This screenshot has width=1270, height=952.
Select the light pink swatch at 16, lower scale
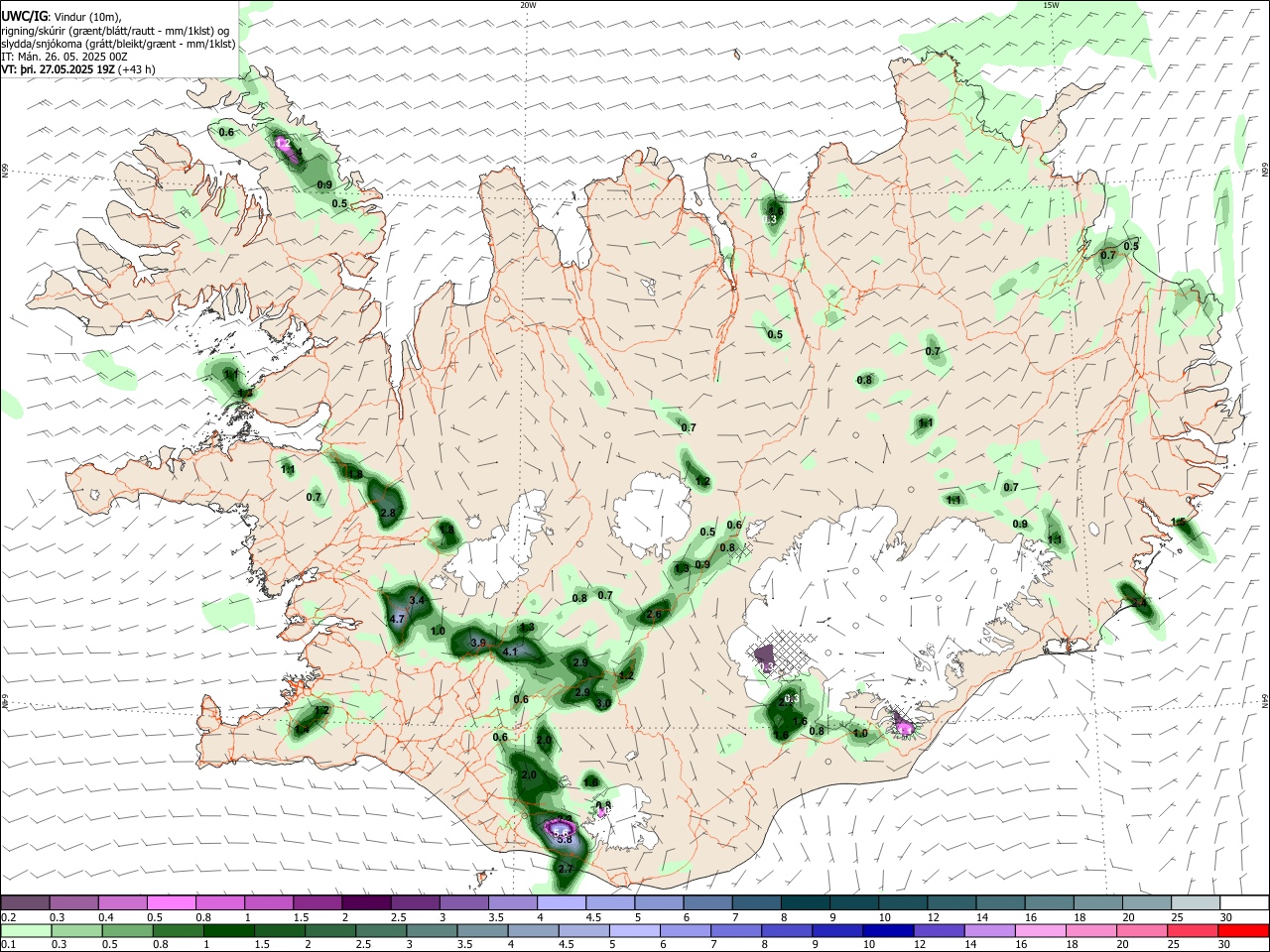1040,930
